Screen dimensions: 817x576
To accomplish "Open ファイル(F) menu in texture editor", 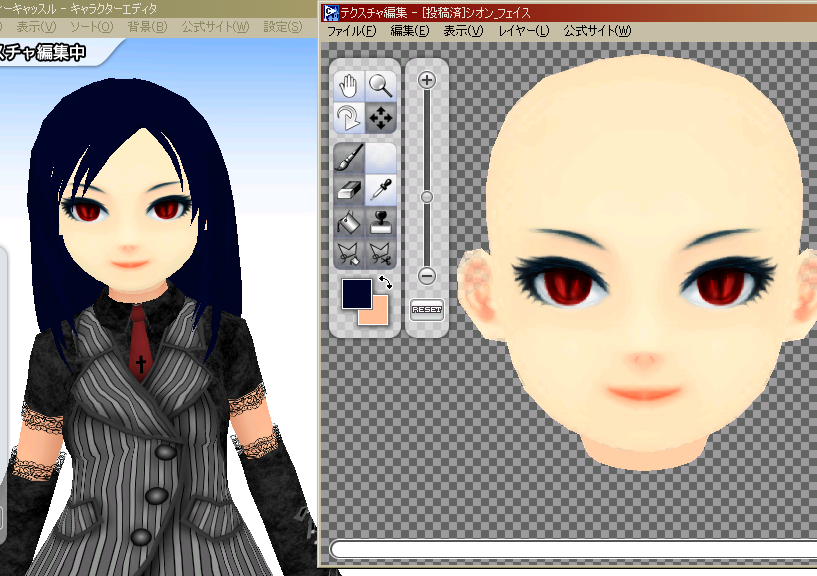I will point(351,31).
